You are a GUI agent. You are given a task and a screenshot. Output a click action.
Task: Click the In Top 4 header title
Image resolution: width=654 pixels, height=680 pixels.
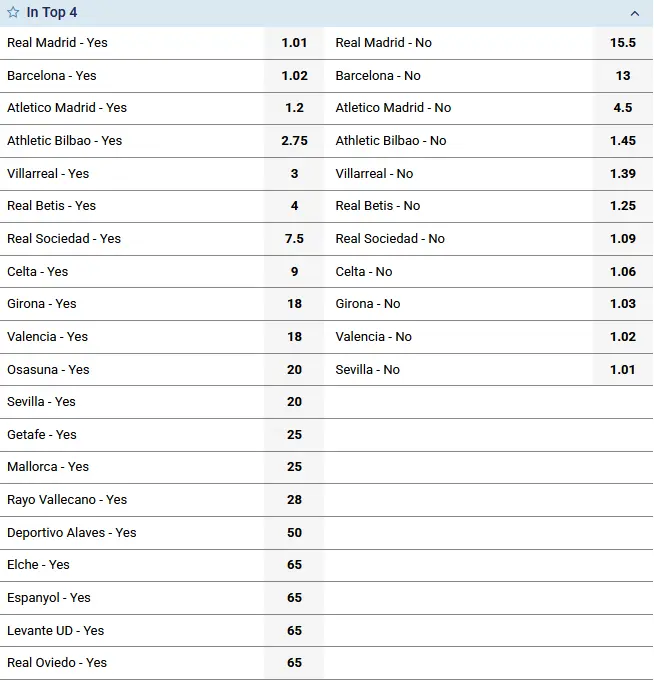[x=52, y=13]
